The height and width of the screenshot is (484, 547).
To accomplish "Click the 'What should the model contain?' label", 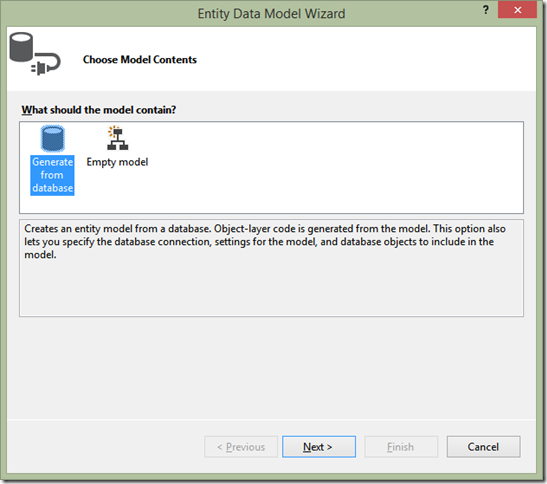I will pyautogui.click(x=99, y=110).
